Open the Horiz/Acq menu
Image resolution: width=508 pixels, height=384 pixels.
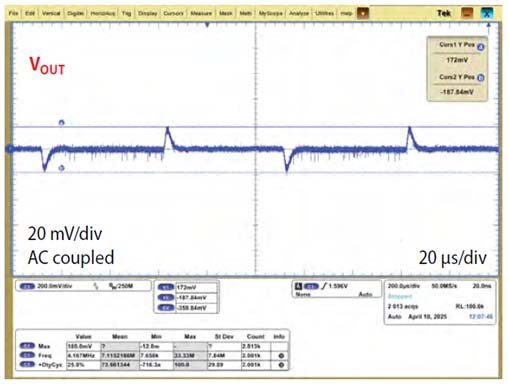tap(103, 13)
